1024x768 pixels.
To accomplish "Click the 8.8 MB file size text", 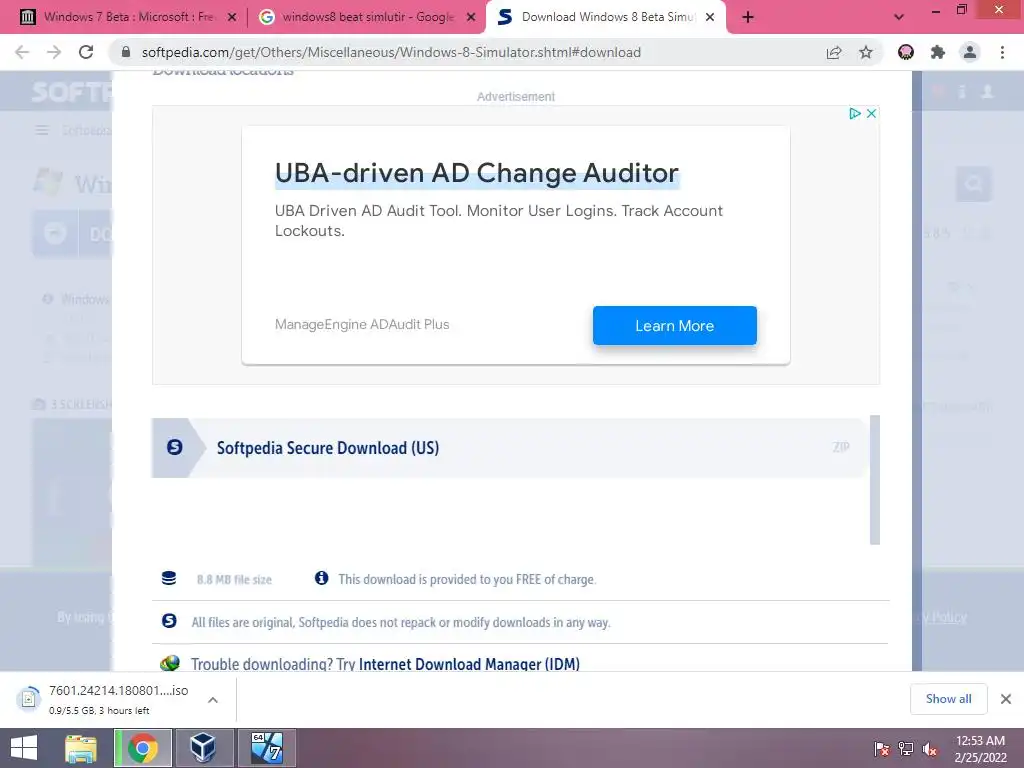I will tap(234, 579).
